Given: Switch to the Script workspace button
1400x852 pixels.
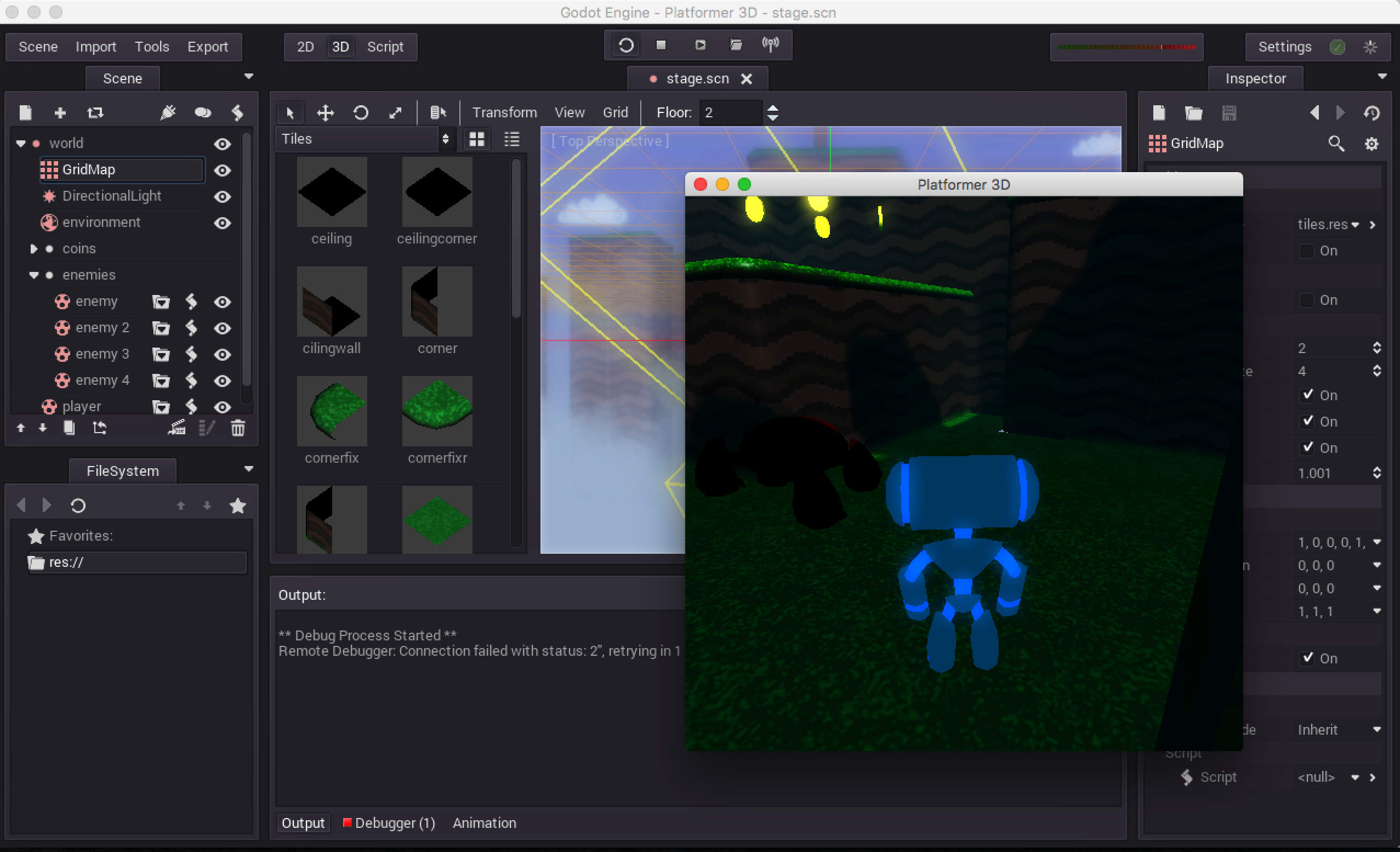Looking at the screenshot, I should tap(385, 47).
